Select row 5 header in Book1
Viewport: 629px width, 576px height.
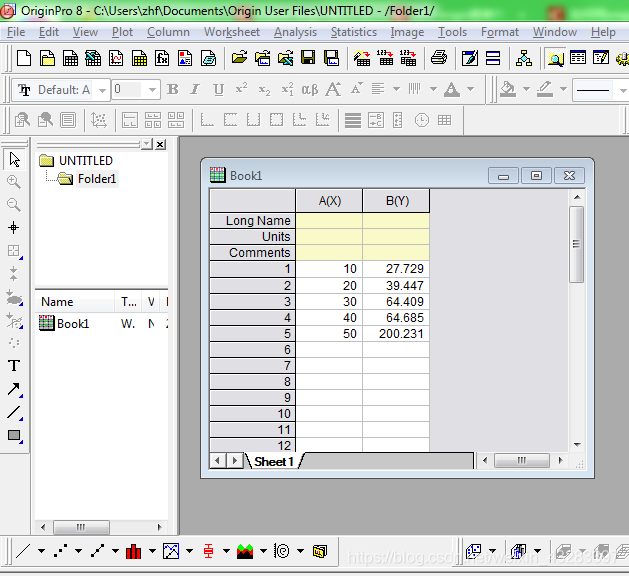click(x=253, y=333)
